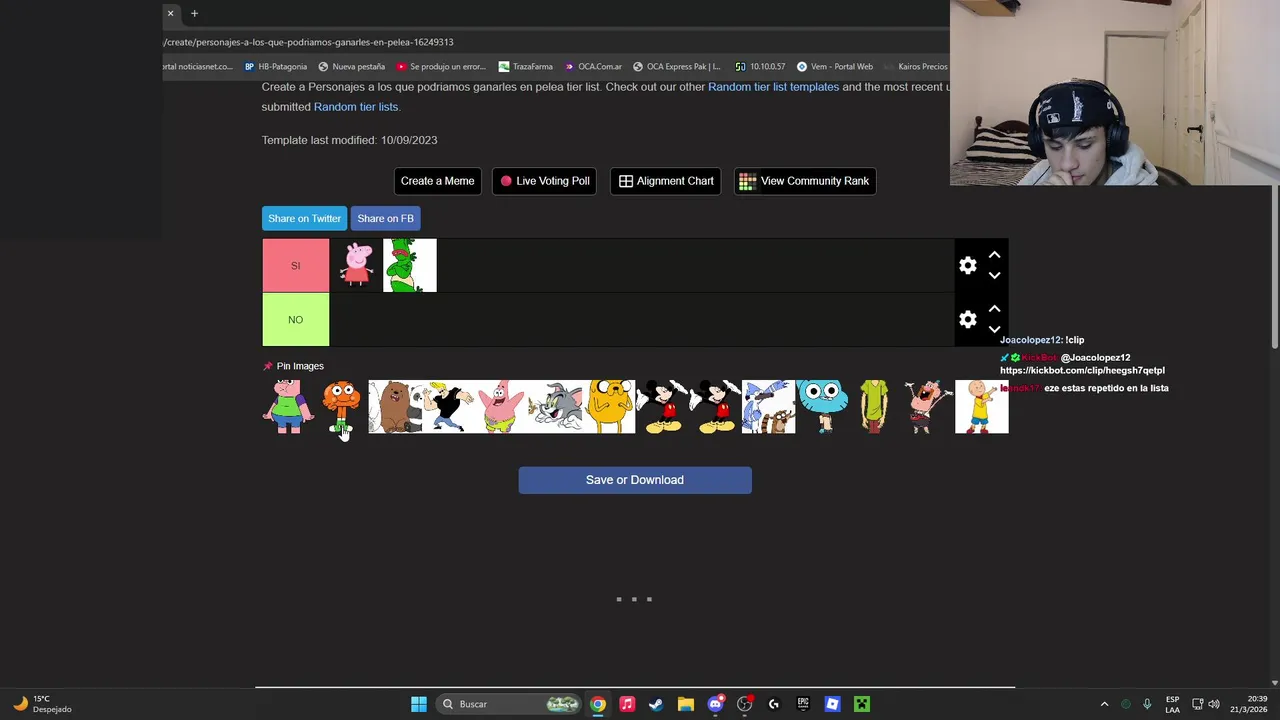1280x720 pixels.
Task: Click Save or Download button
Action: [635, 480]
